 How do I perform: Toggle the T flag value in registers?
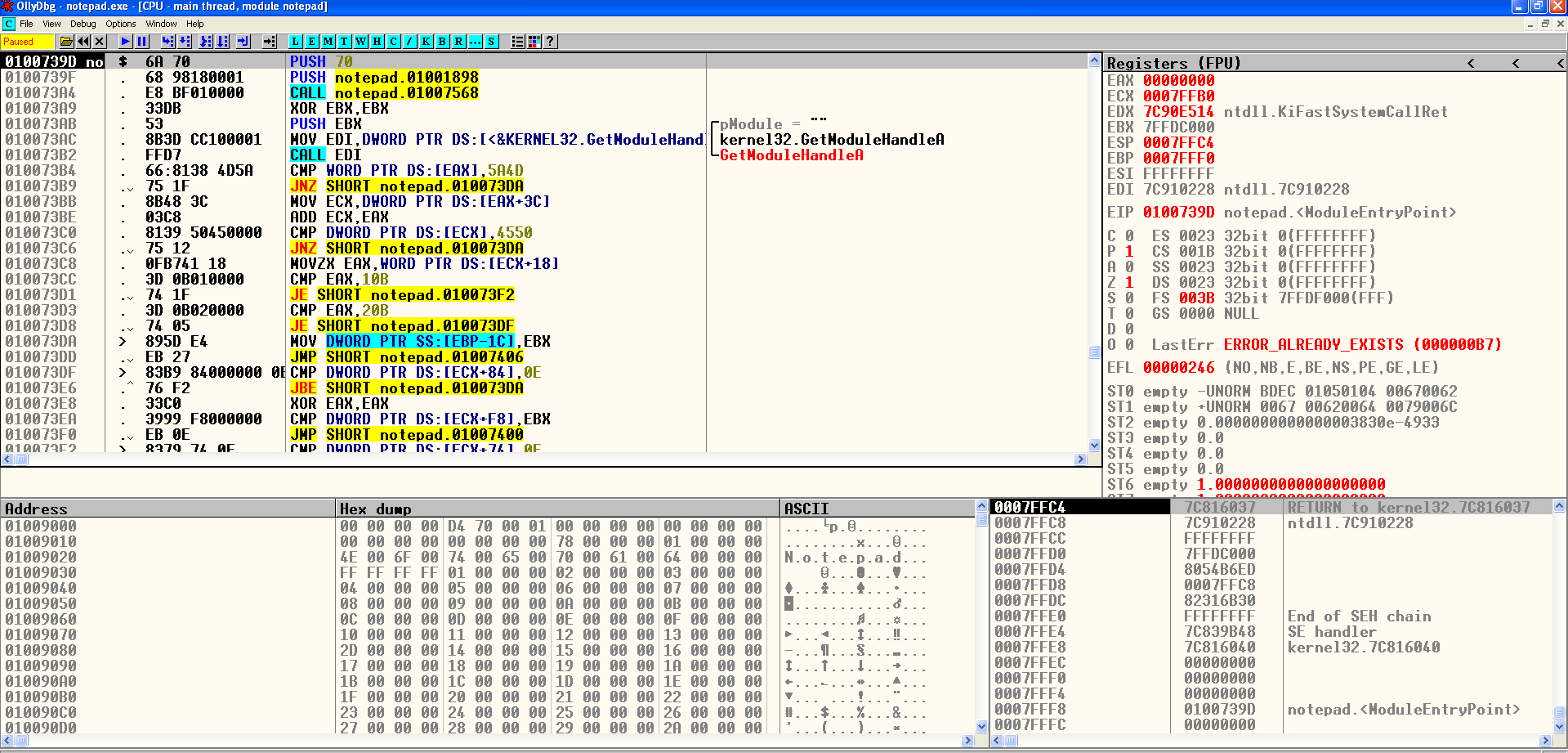click(x=1129, y=313)
